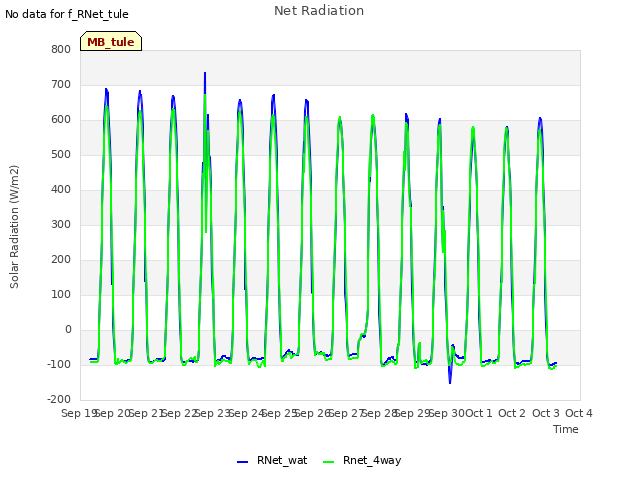Toggle the Rnet_4way legend entry

pos(362,460)
